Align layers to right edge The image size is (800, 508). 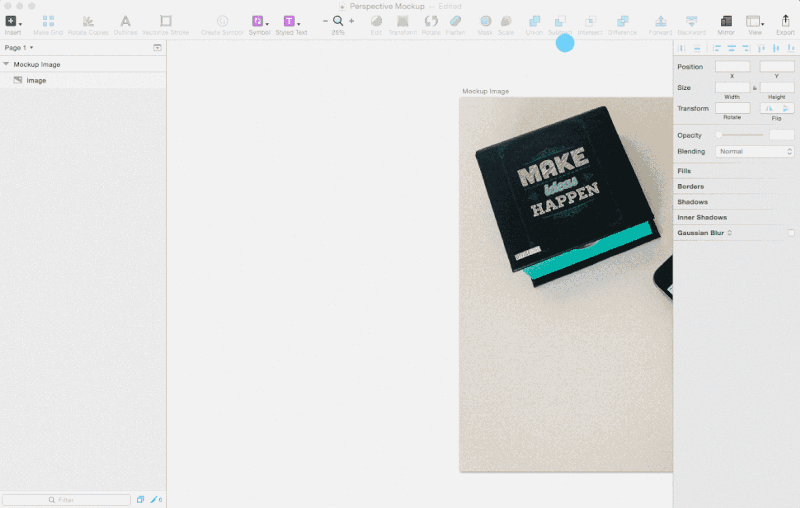pos(746,48)
